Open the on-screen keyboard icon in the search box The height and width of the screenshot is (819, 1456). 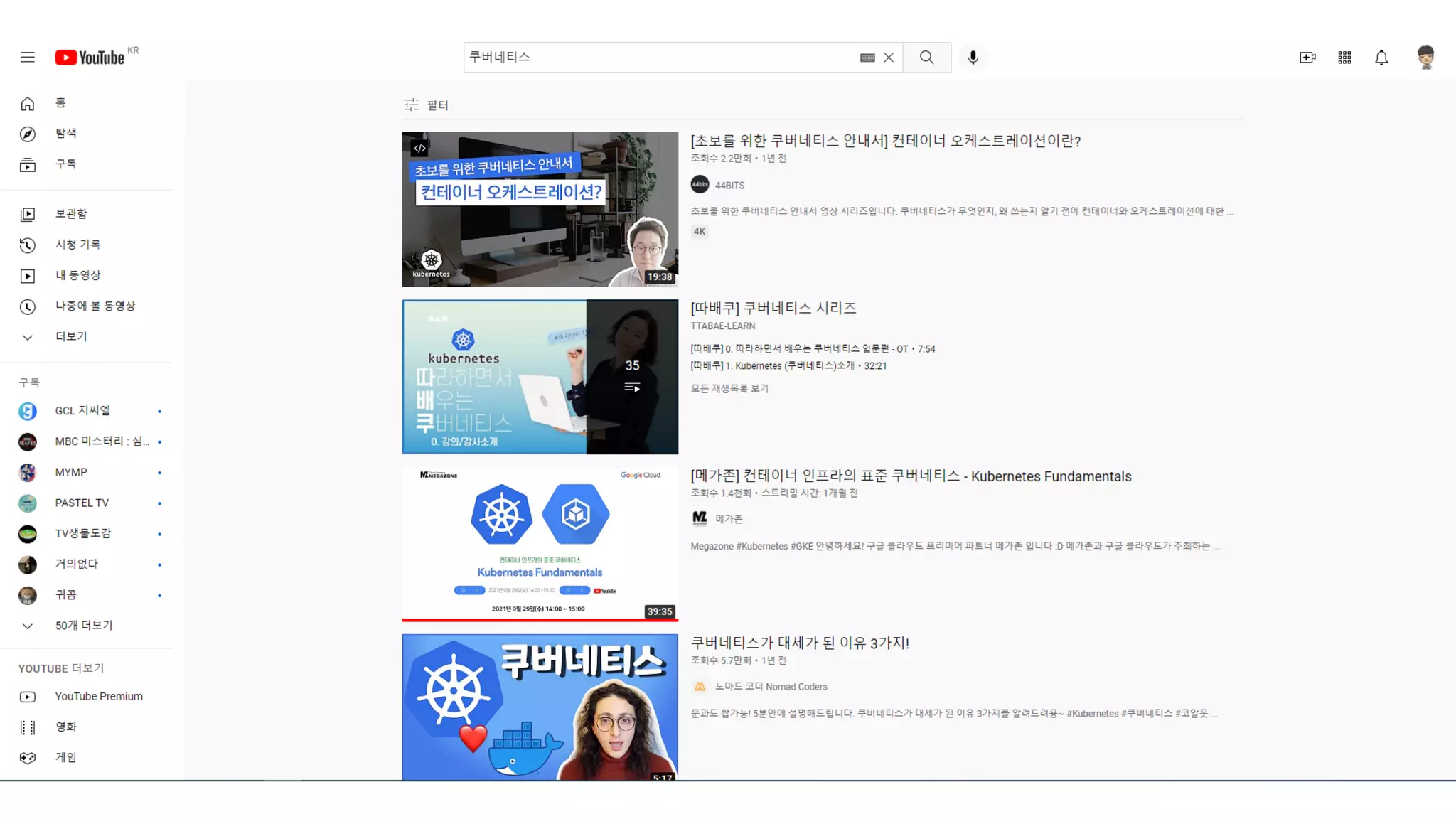pos(867,58)
